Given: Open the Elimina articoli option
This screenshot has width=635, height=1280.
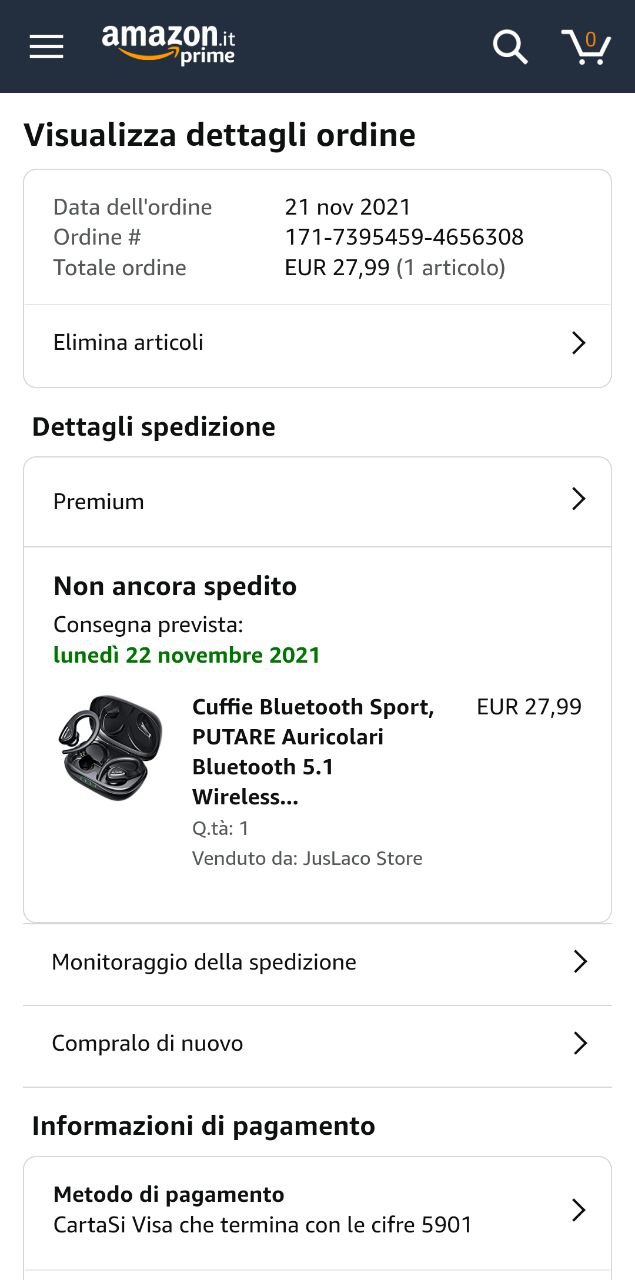Looking at the screenshot, I should (128, 343).
